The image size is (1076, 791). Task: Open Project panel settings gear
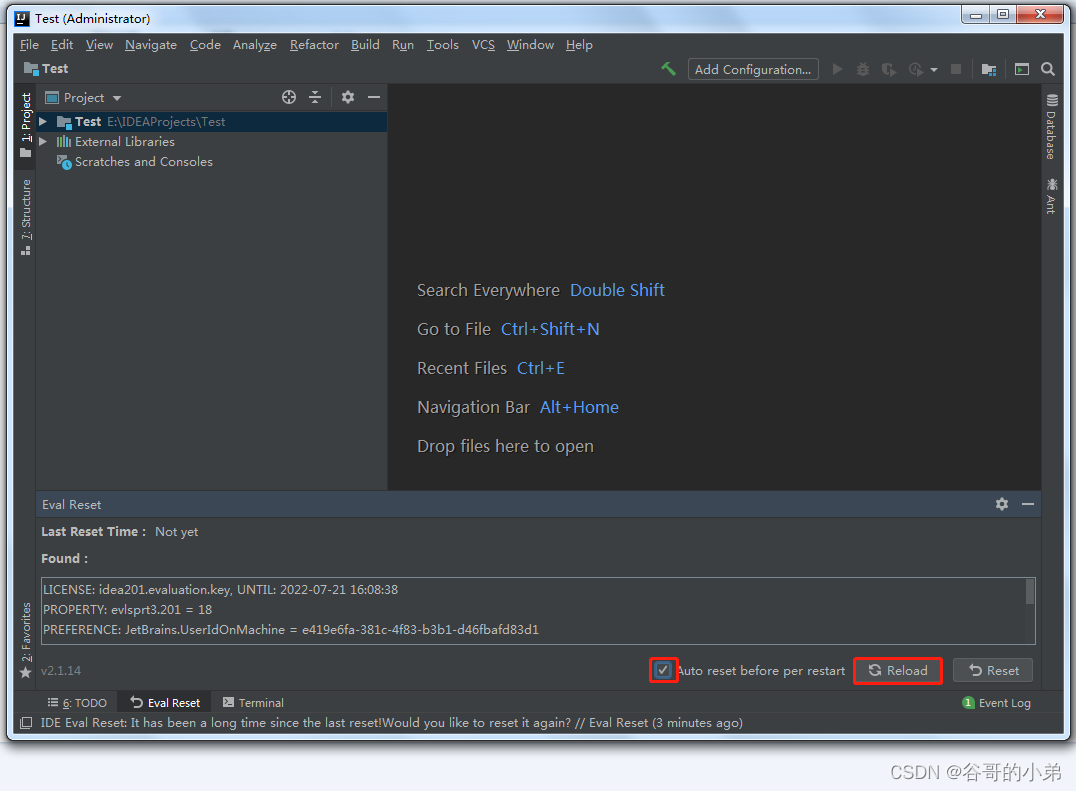[x=348, y=97]
